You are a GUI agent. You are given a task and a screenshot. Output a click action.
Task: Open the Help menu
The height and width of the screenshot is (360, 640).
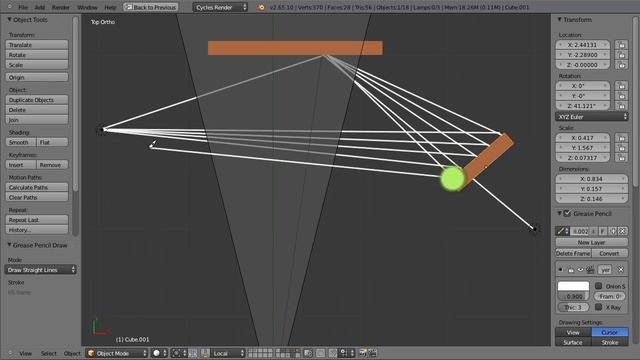110,7
